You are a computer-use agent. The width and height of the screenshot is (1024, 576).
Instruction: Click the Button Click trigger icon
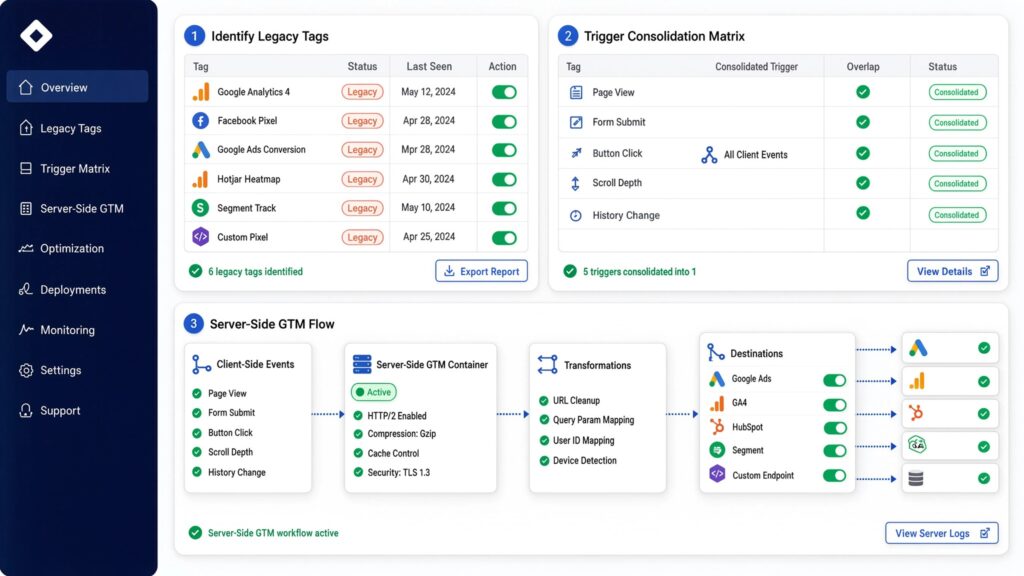click(x=576, y=153)
